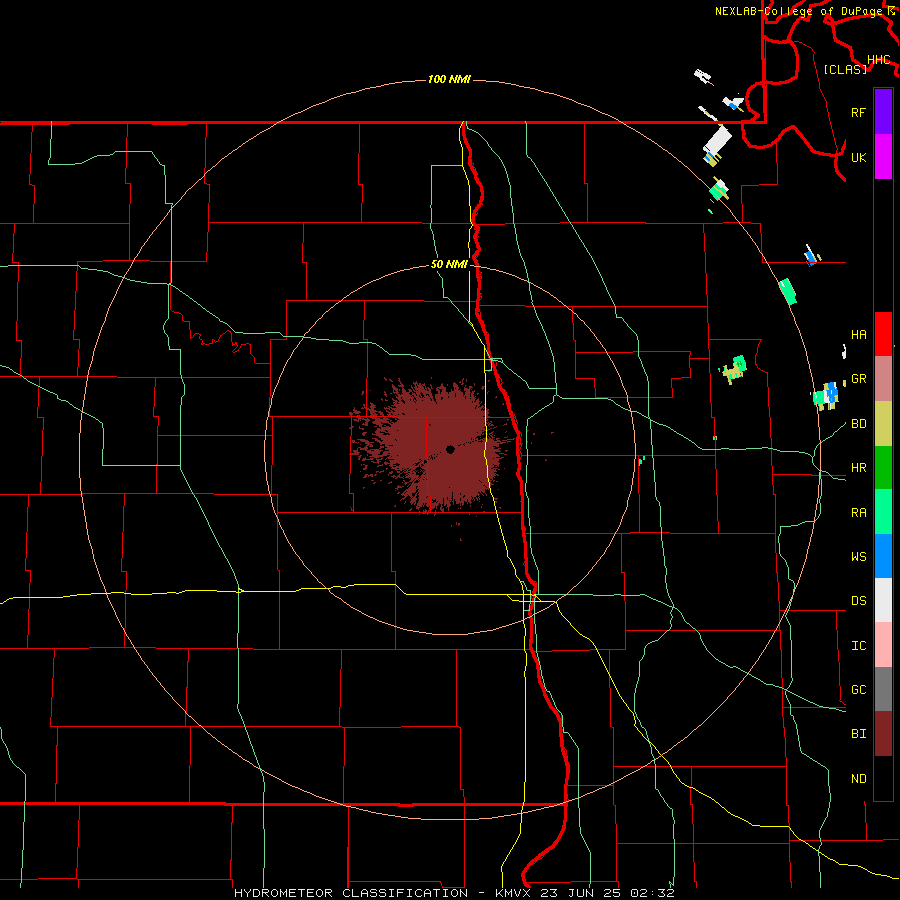Click the "02:32" timestamp text

tap(652, 893)
